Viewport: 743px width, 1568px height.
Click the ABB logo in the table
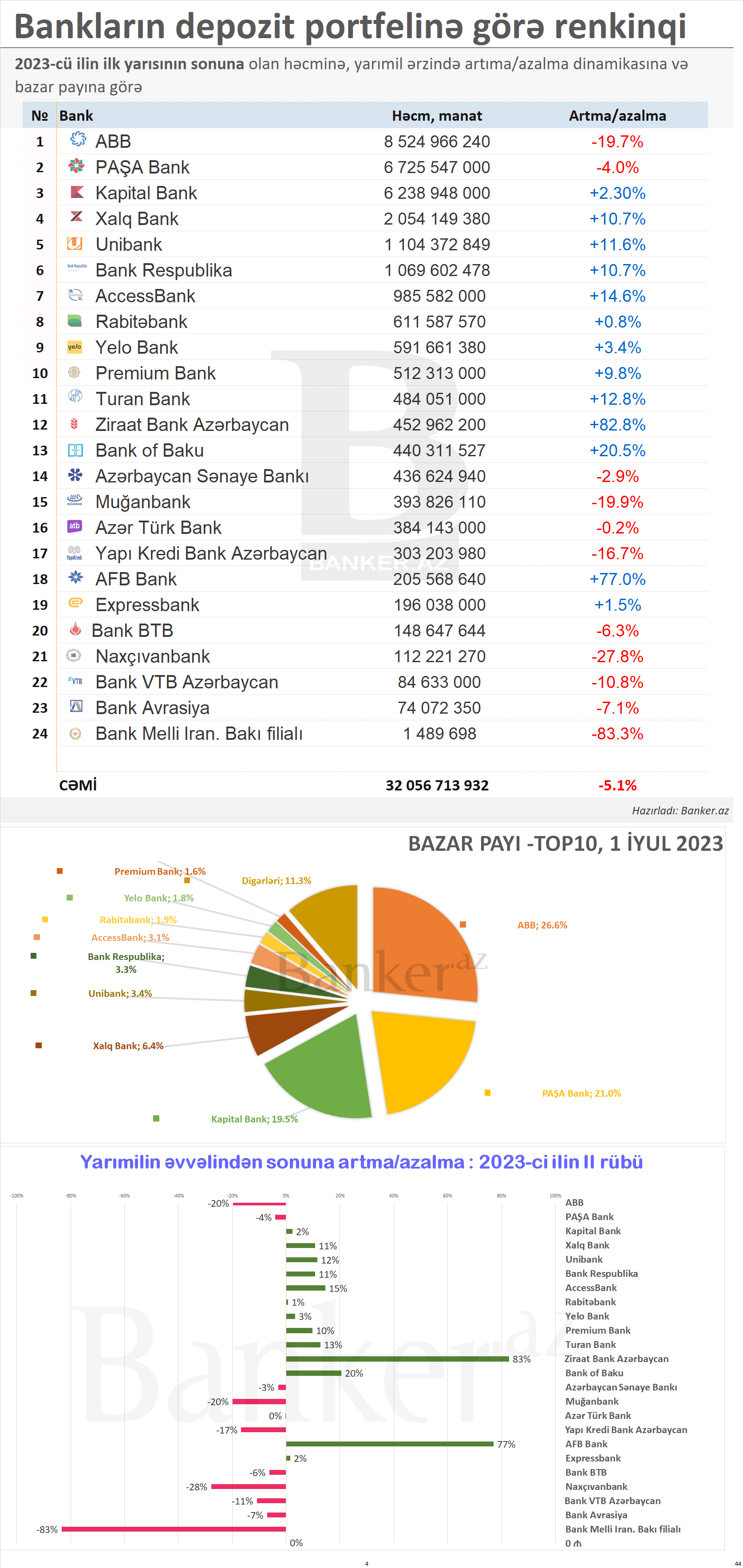point(77,140)
